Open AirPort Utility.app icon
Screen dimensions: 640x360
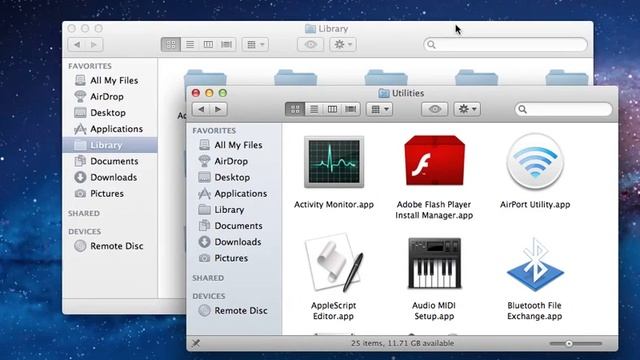[x=535, y=161]
